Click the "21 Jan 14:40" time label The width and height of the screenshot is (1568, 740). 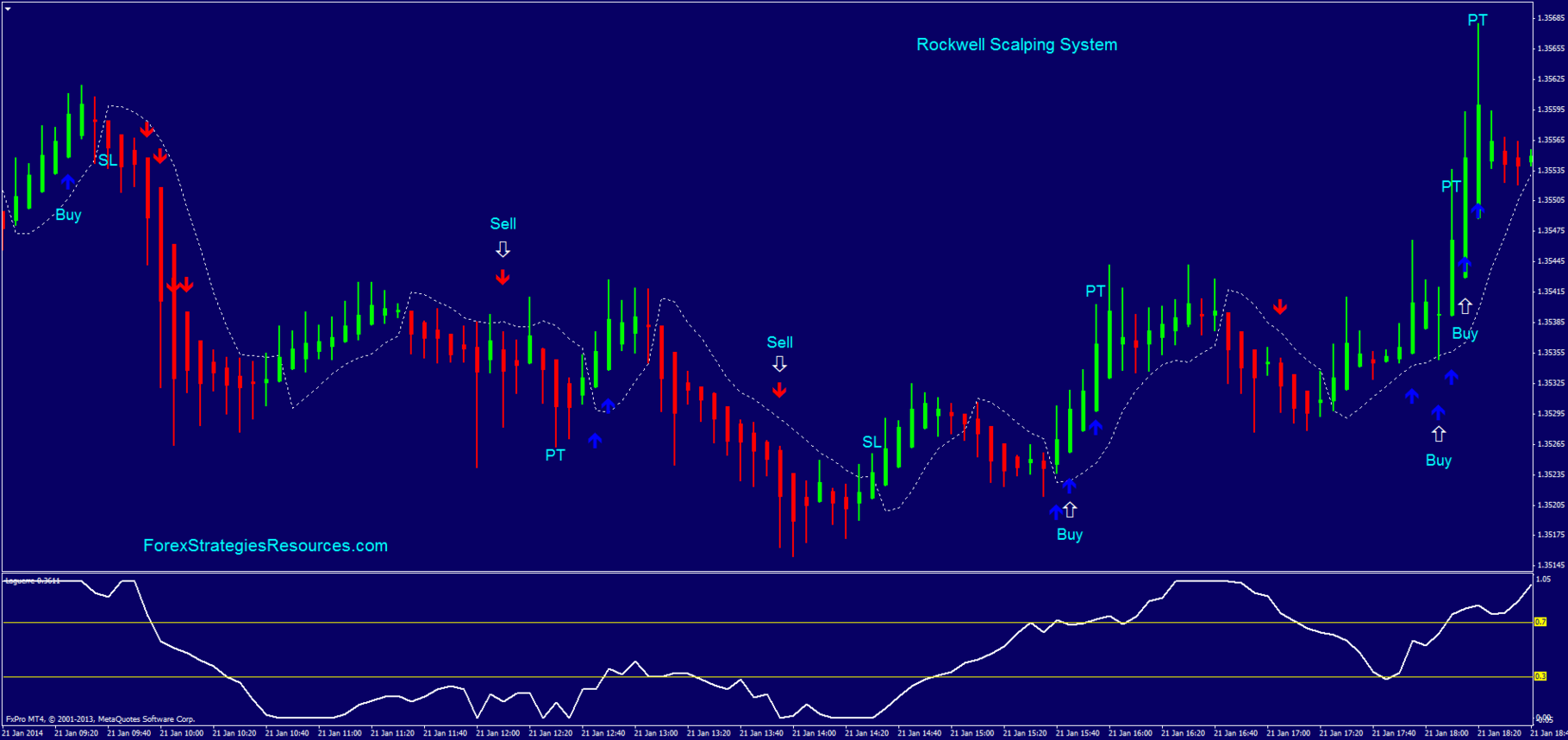[919, 733]
